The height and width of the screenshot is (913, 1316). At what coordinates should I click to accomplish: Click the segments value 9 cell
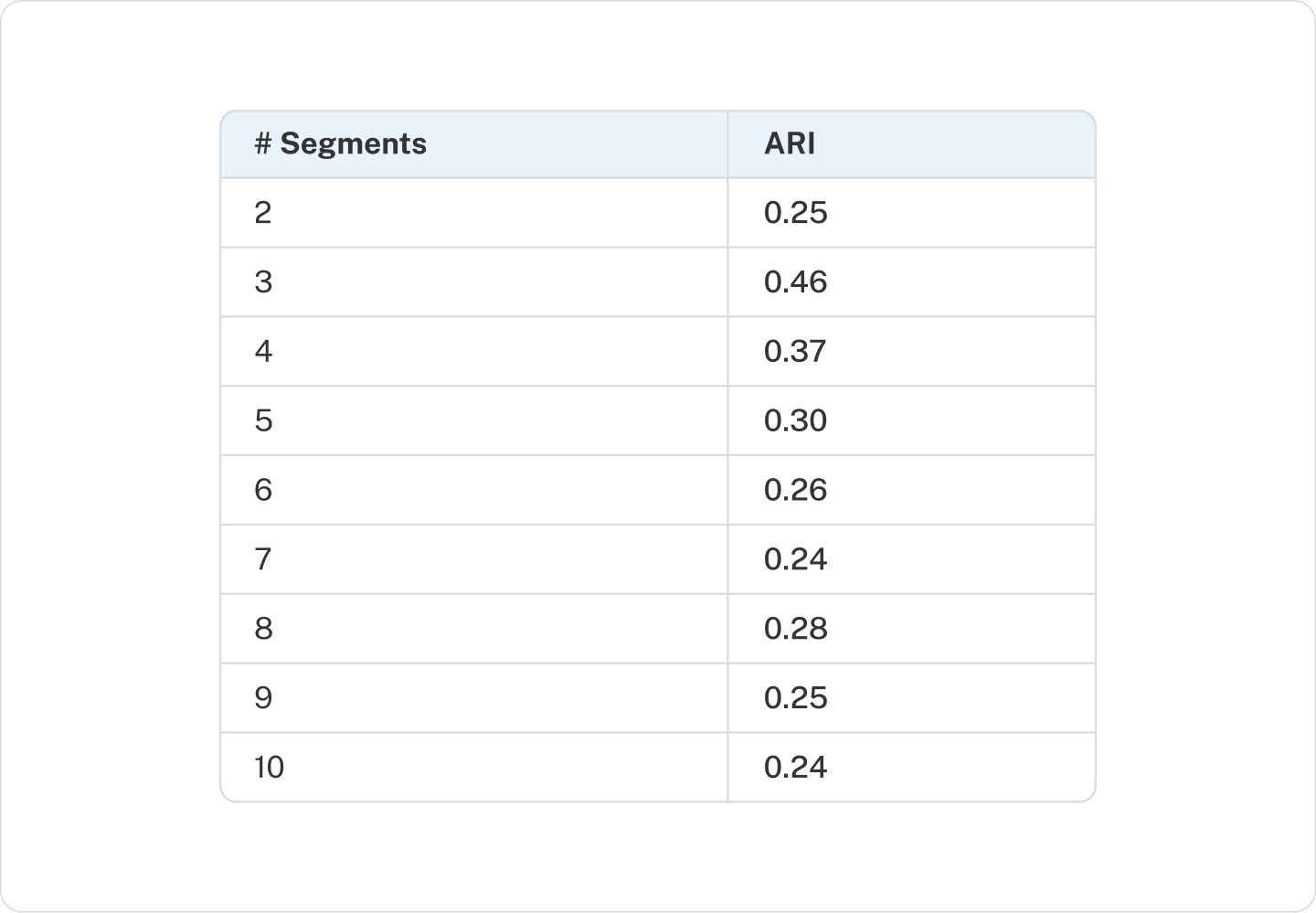click(263, 698)
